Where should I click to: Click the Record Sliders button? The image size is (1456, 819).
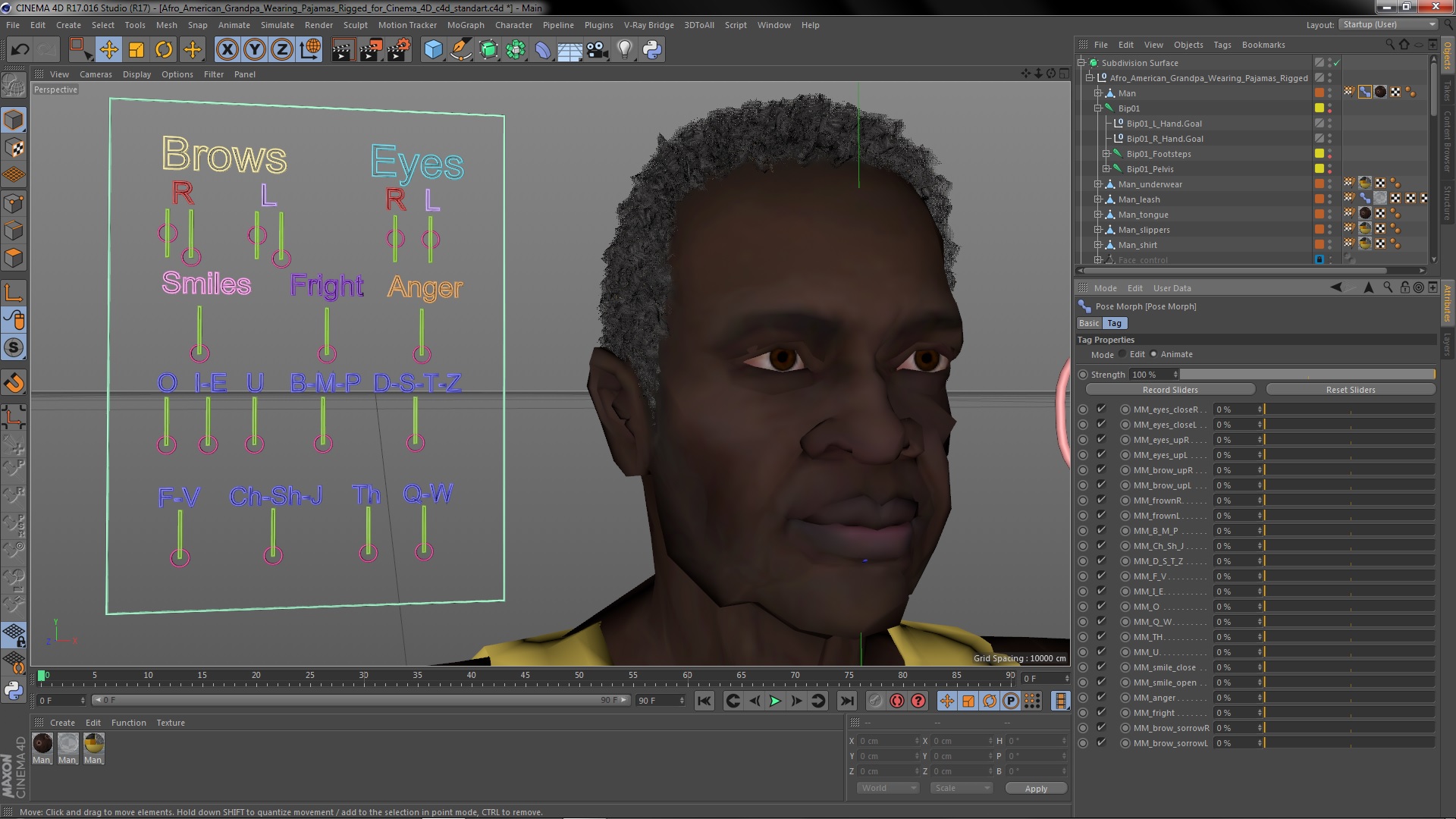pyautogui.click(x=1170, y=389)
